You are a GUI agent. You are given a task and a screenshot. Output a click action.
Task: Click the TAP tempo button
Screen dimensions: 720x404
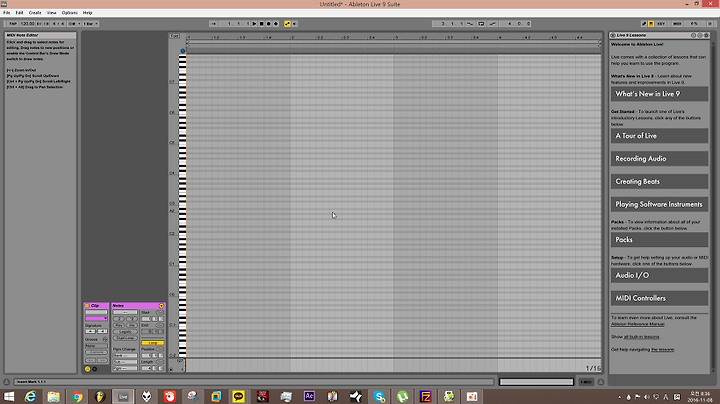coord(13,24)
